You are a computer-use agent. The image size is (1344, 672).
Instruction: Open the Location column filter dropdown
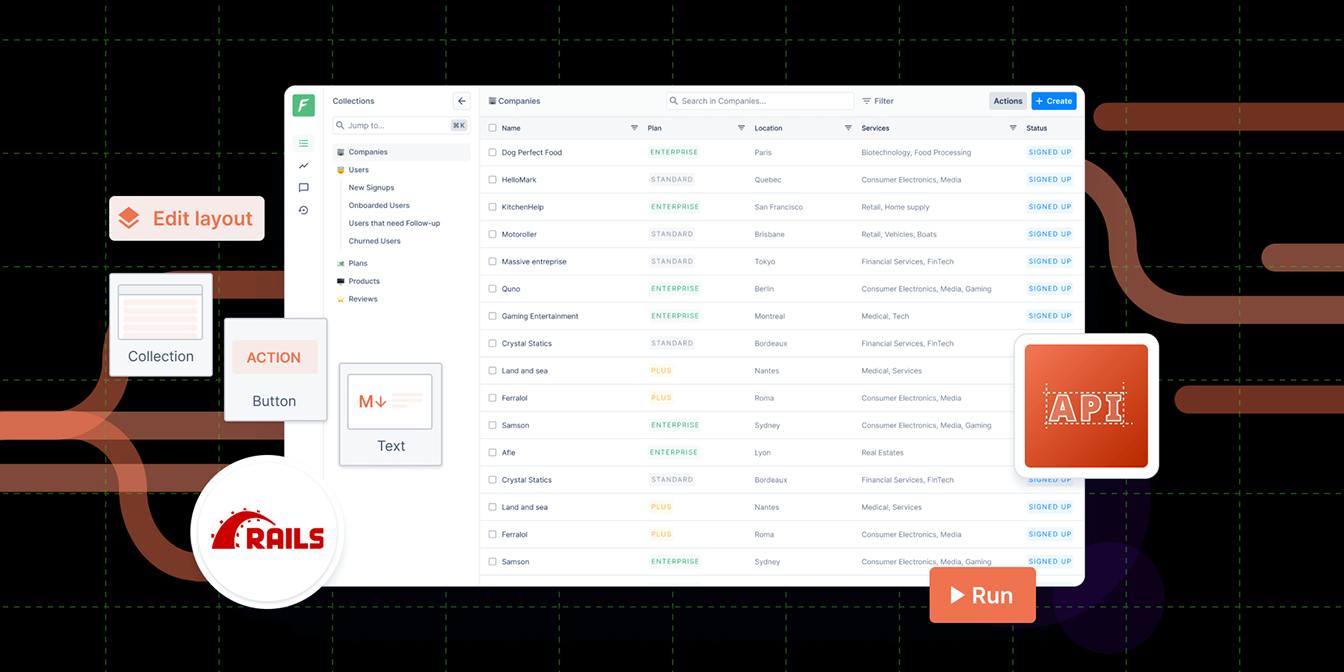point(848,128)
